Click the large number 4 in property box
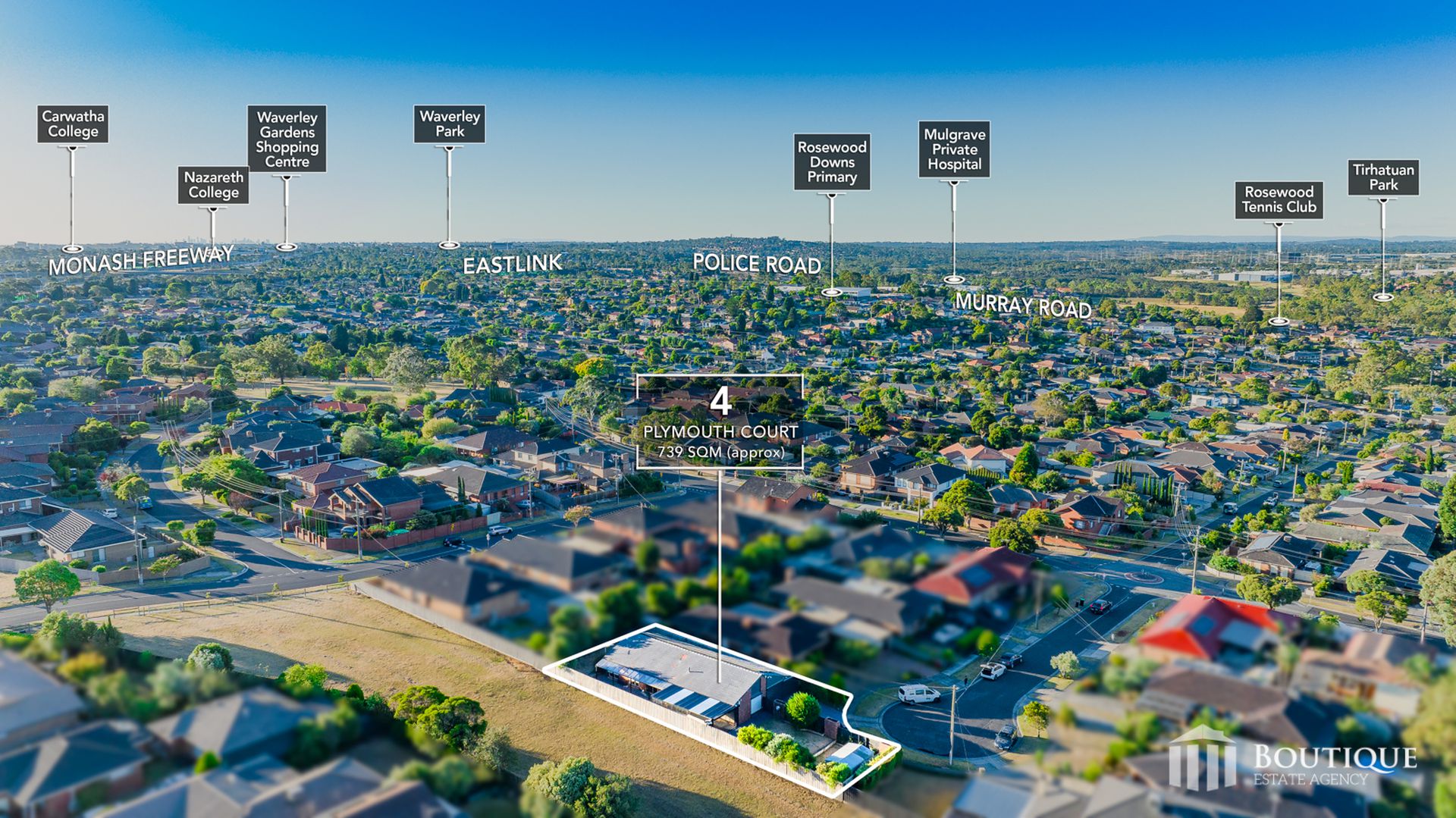 coord(720,402)
